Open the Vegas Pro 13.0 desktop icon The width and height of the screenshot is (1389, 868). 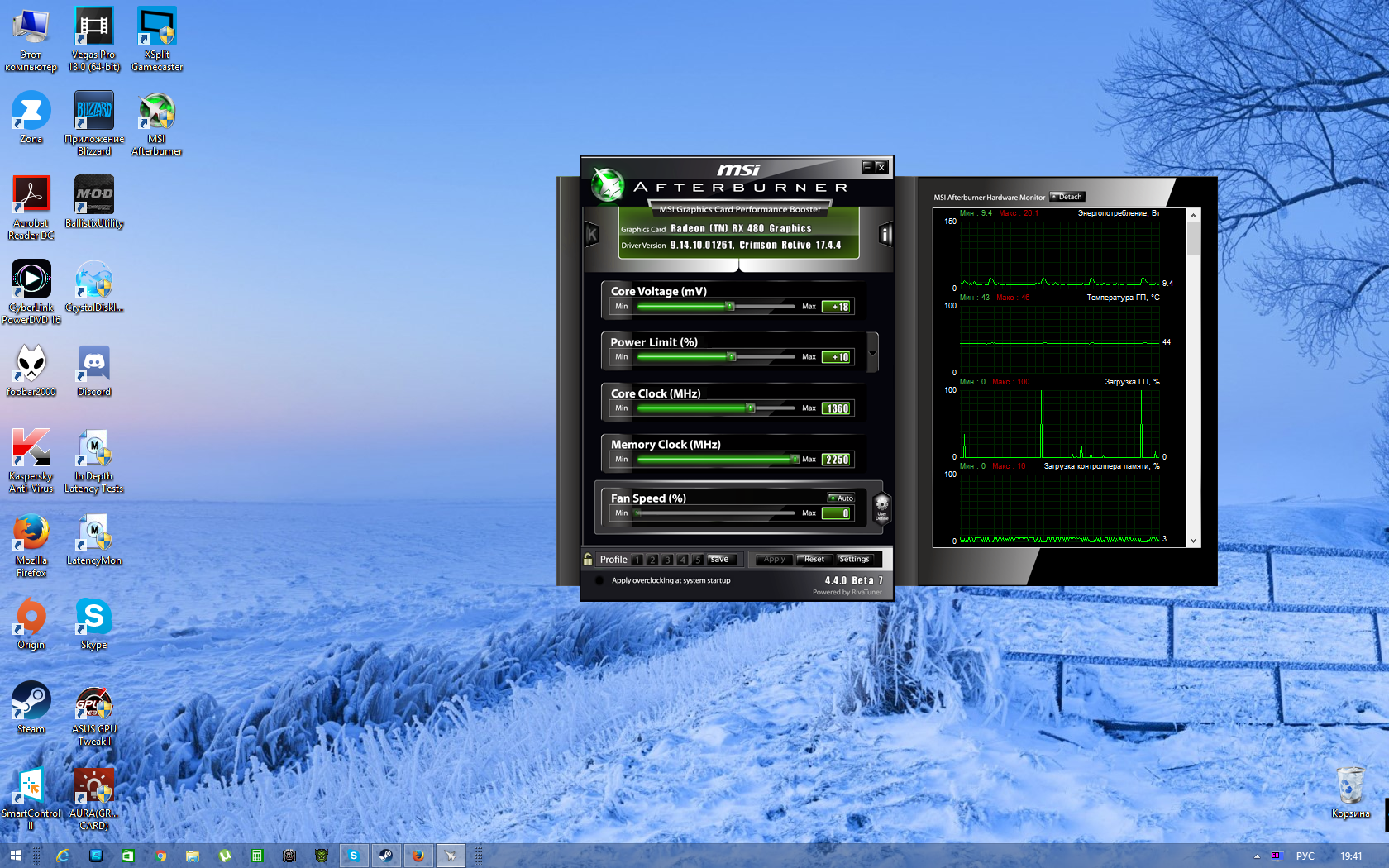[x=93, y=40]
